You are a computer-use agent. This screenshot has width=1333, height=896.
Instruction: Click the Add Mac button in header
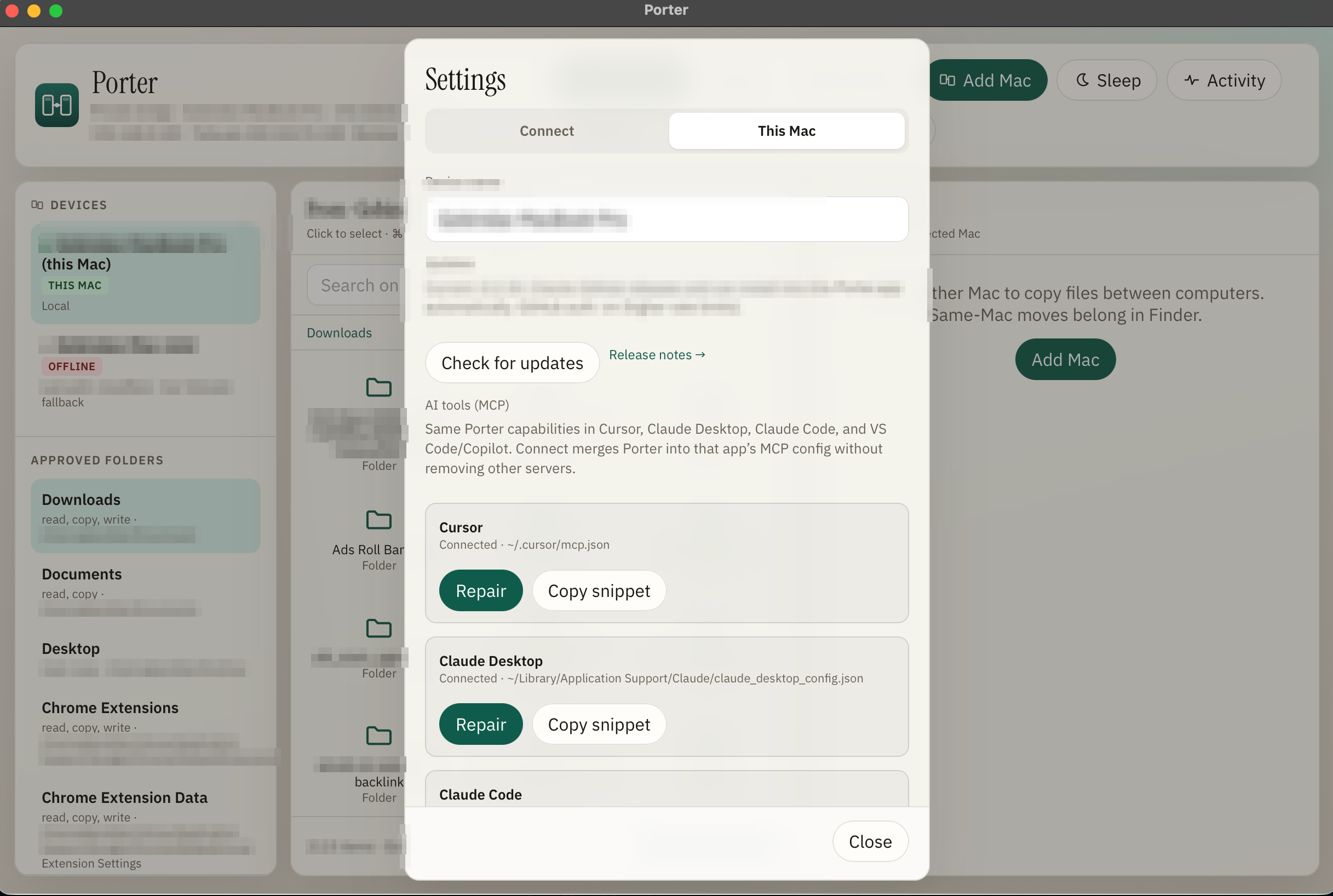point(988,80)
